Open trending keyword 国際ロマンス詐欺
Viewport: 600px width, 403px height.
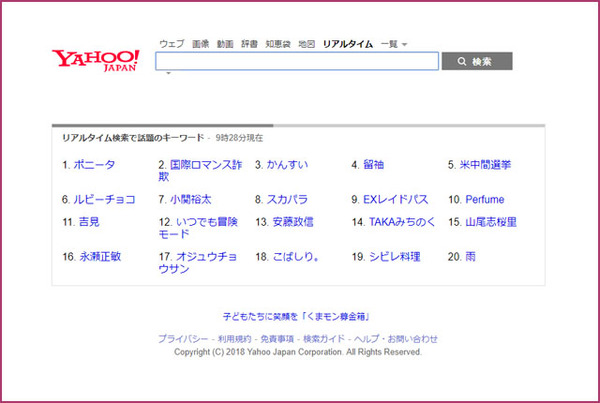[200, 171]
